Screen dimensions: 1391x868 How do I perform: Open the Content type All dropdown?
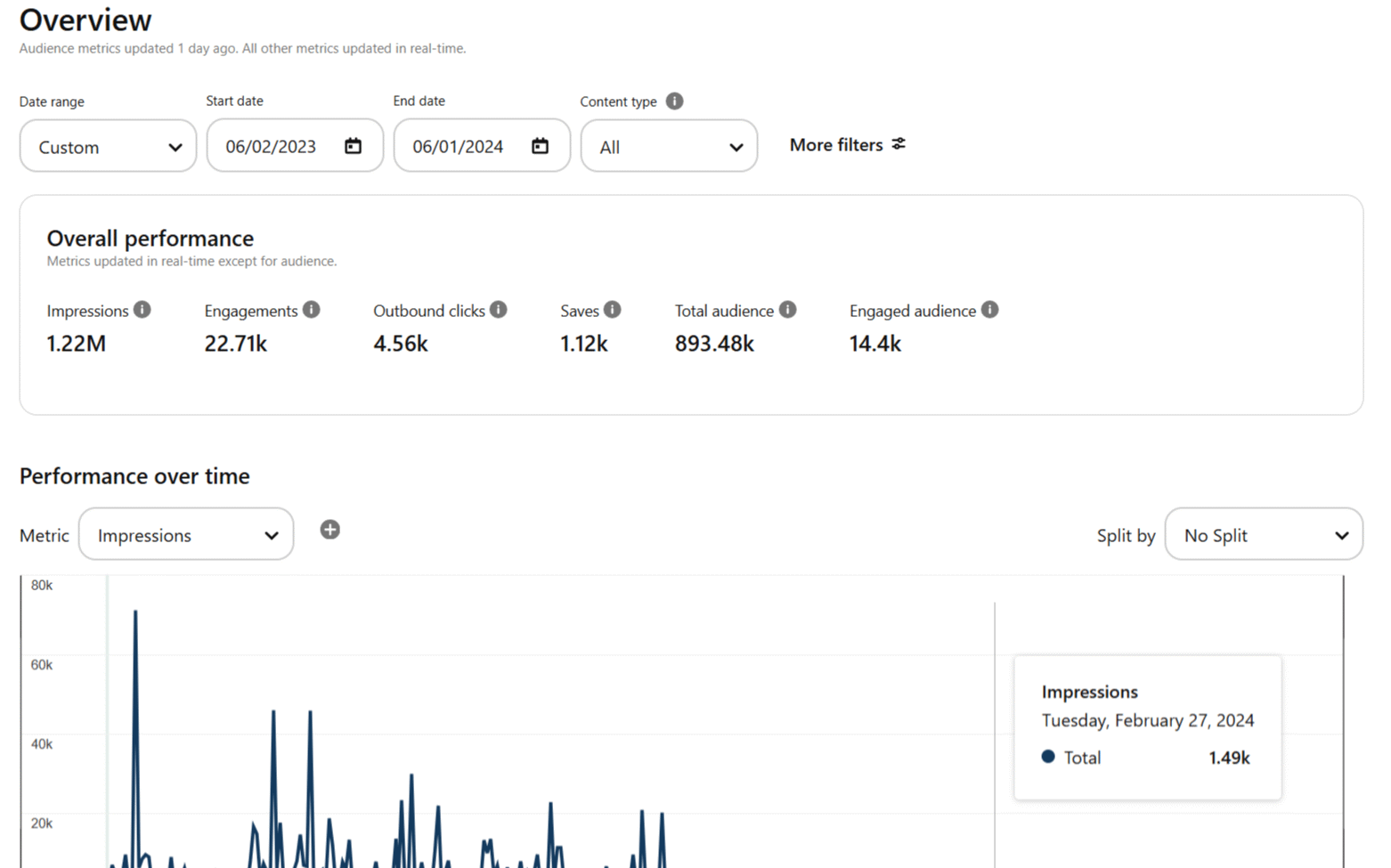pos(669,147)
